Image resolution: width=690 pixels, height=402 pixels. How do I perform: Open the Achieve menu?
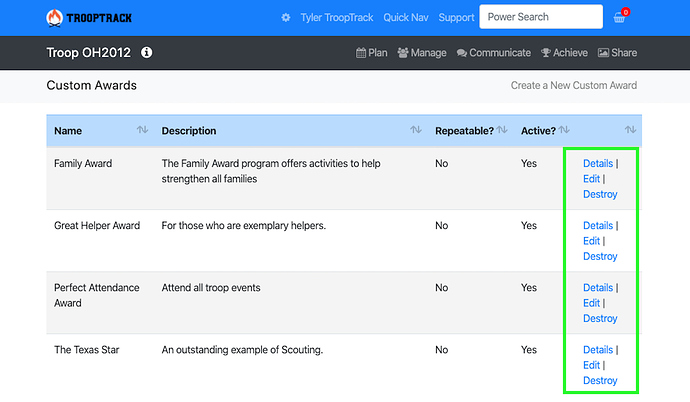564,53
